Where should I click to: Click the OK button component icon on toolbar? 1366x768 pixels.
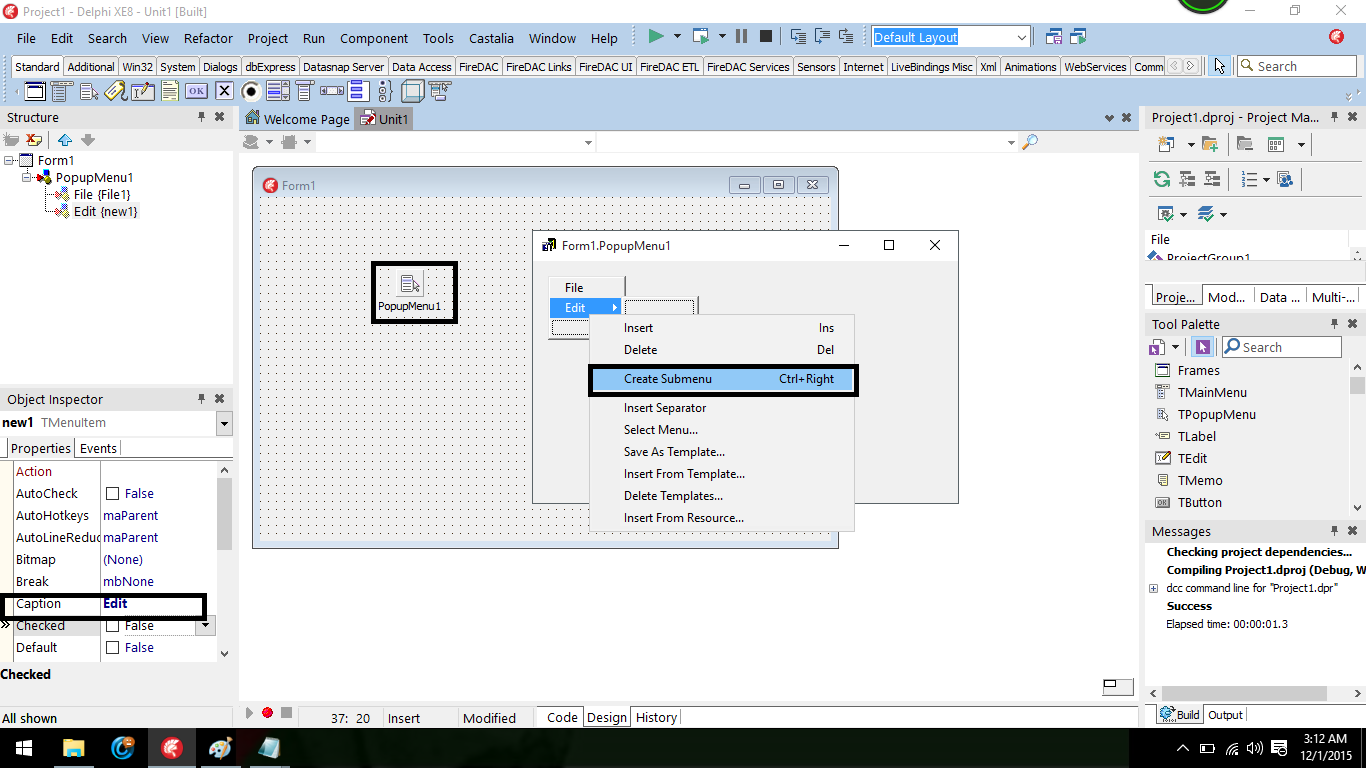(196, 91)
